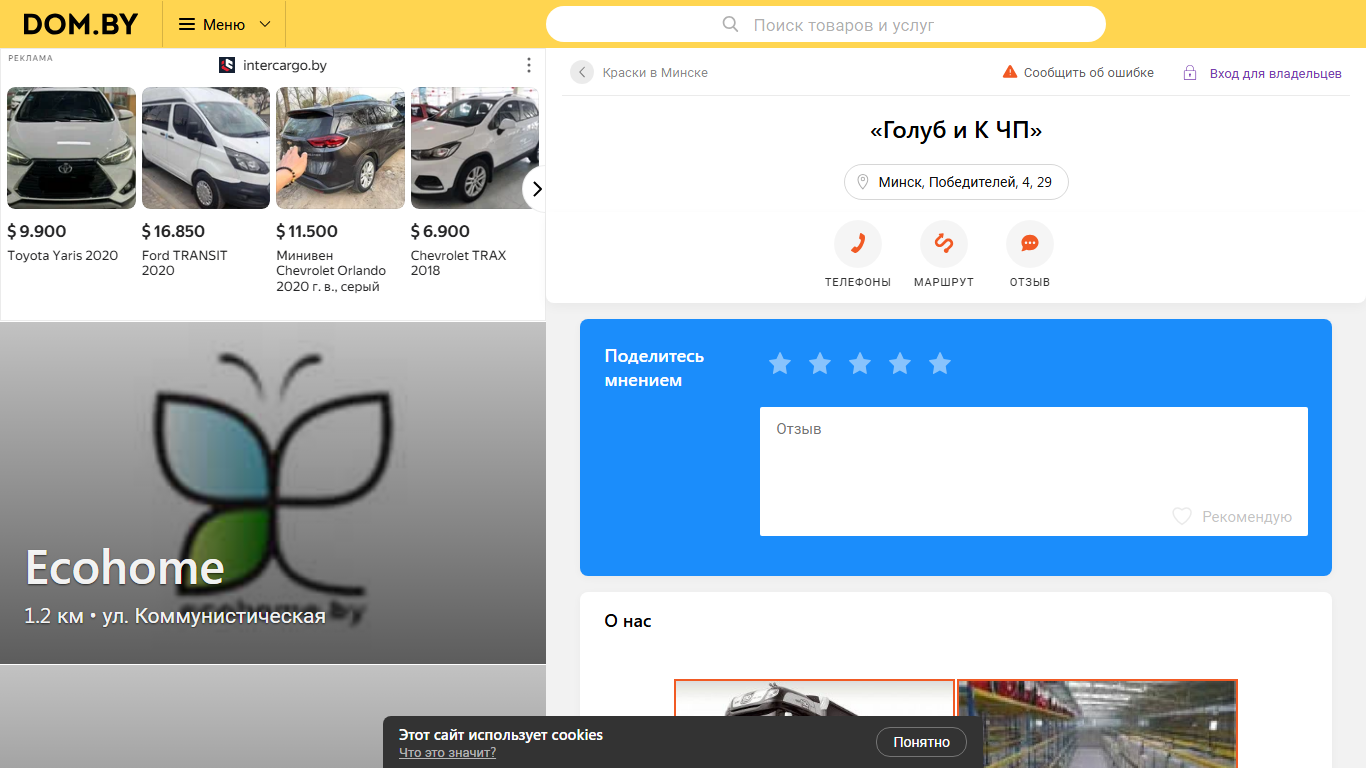
Task: Click into the Отзыв review text area
Action: click(1034, 471)
